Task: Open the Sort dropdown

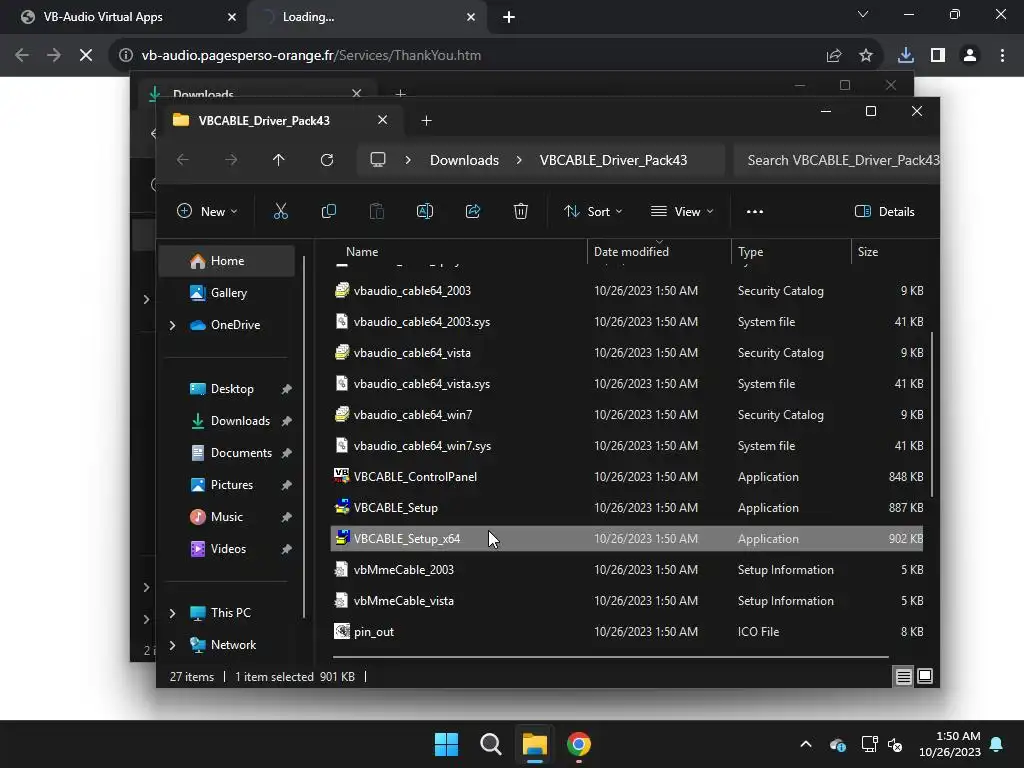Action: tap(593, 211)
